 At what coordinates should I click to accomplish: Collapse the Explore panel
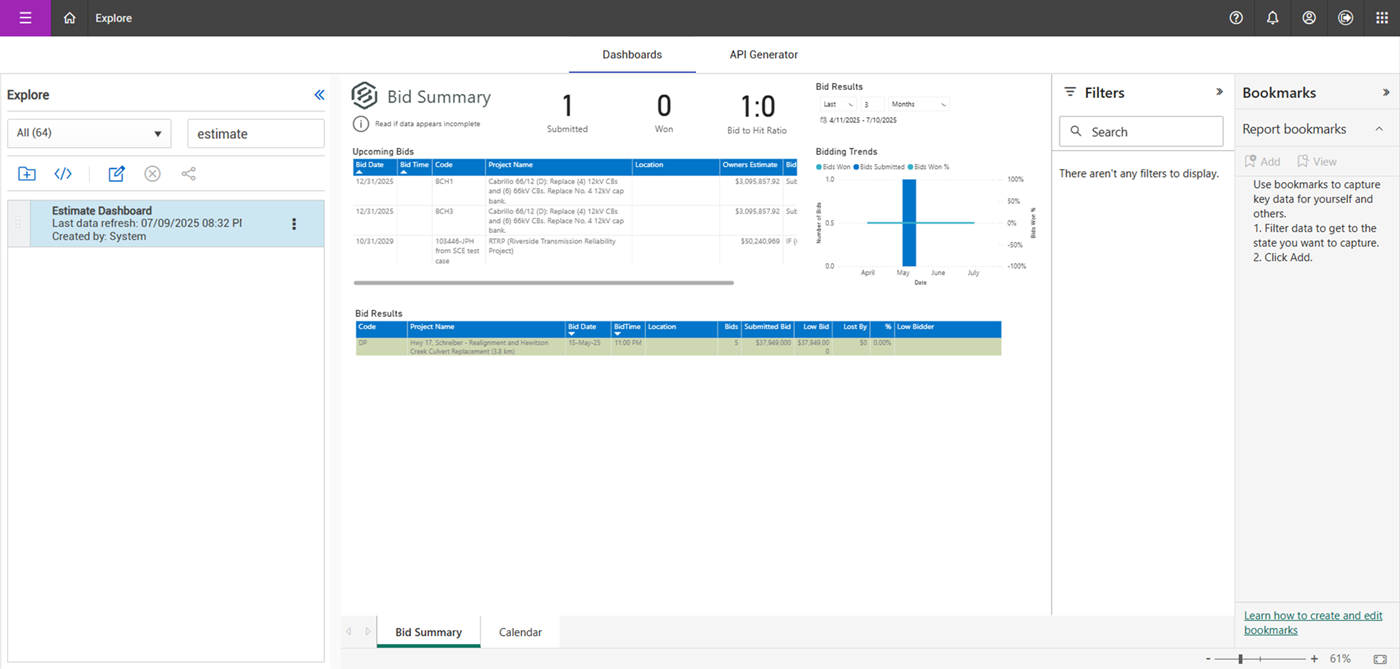[319, 95]
